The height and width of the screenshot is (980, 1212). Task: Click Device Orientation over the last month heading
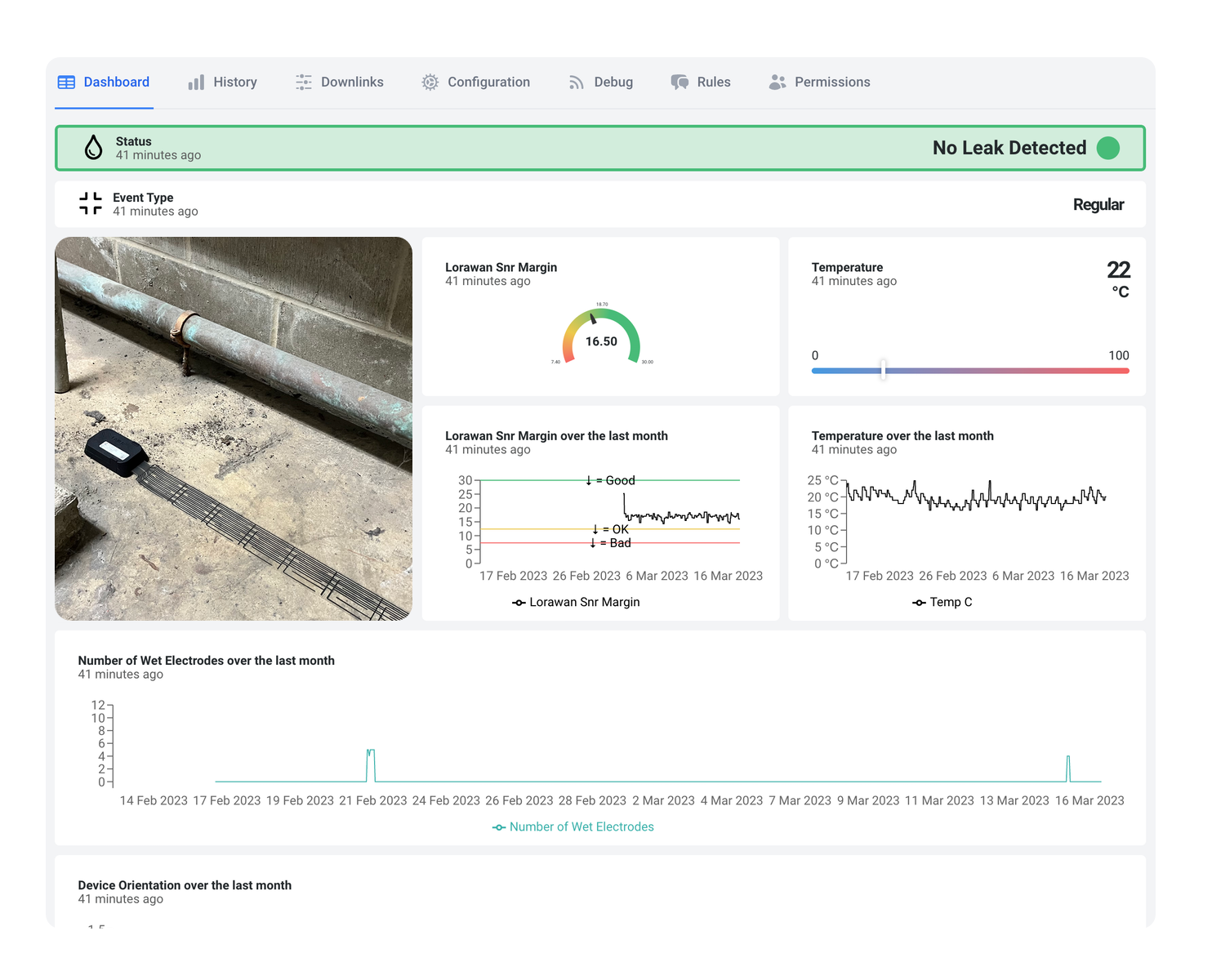[x=185, y=885]
